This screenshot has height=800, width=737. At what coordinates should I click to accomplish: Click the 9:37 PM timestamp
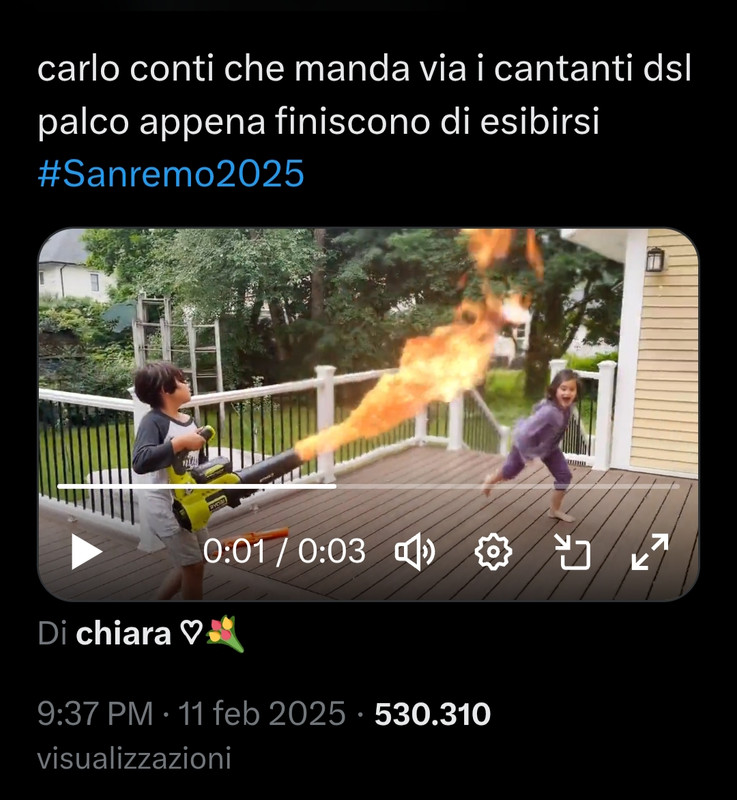(95, 713)
